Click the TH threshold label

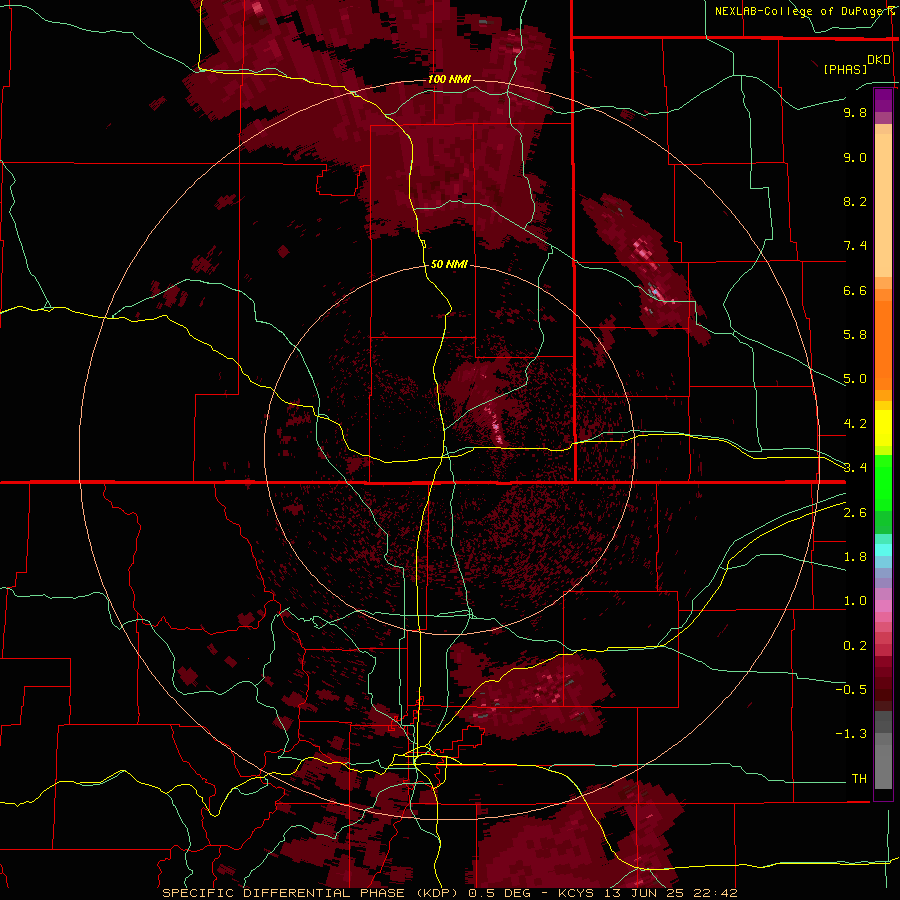[x=859, y=779]
